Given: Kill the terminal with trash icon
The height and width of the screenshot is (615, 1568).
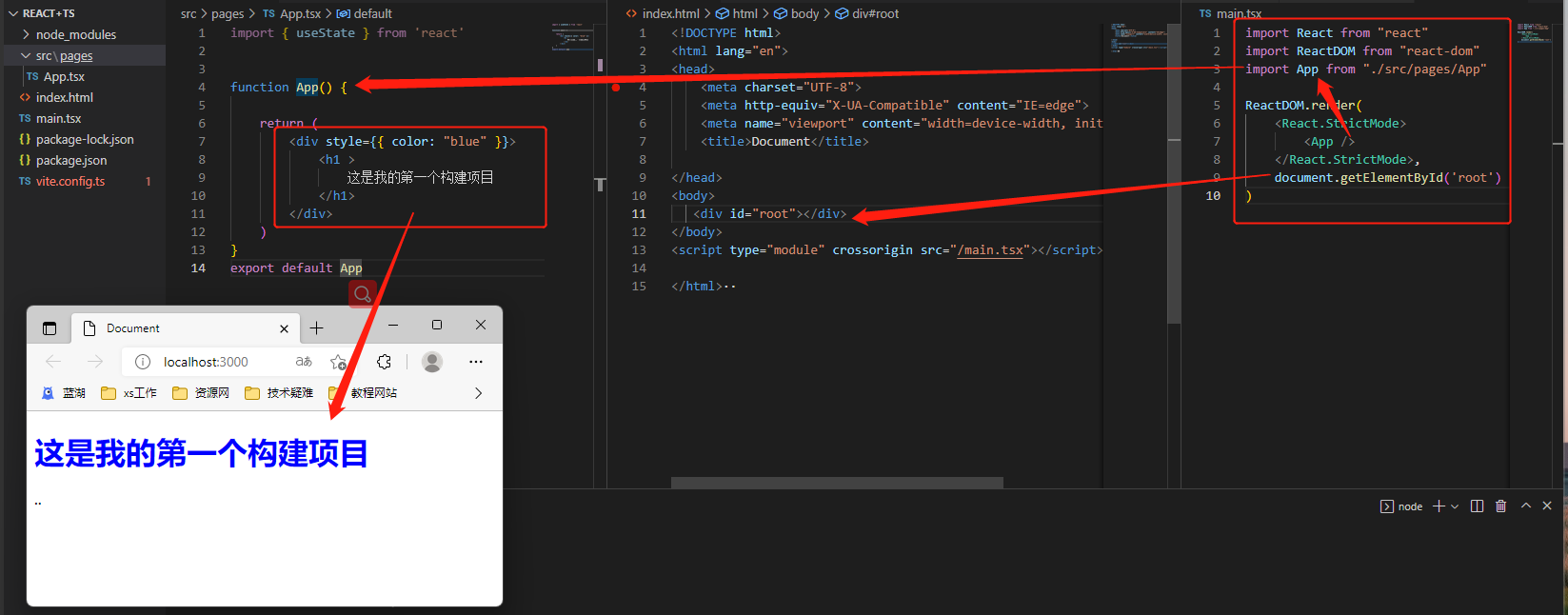Looking at the screenshot, I should tap(1500, 506).
